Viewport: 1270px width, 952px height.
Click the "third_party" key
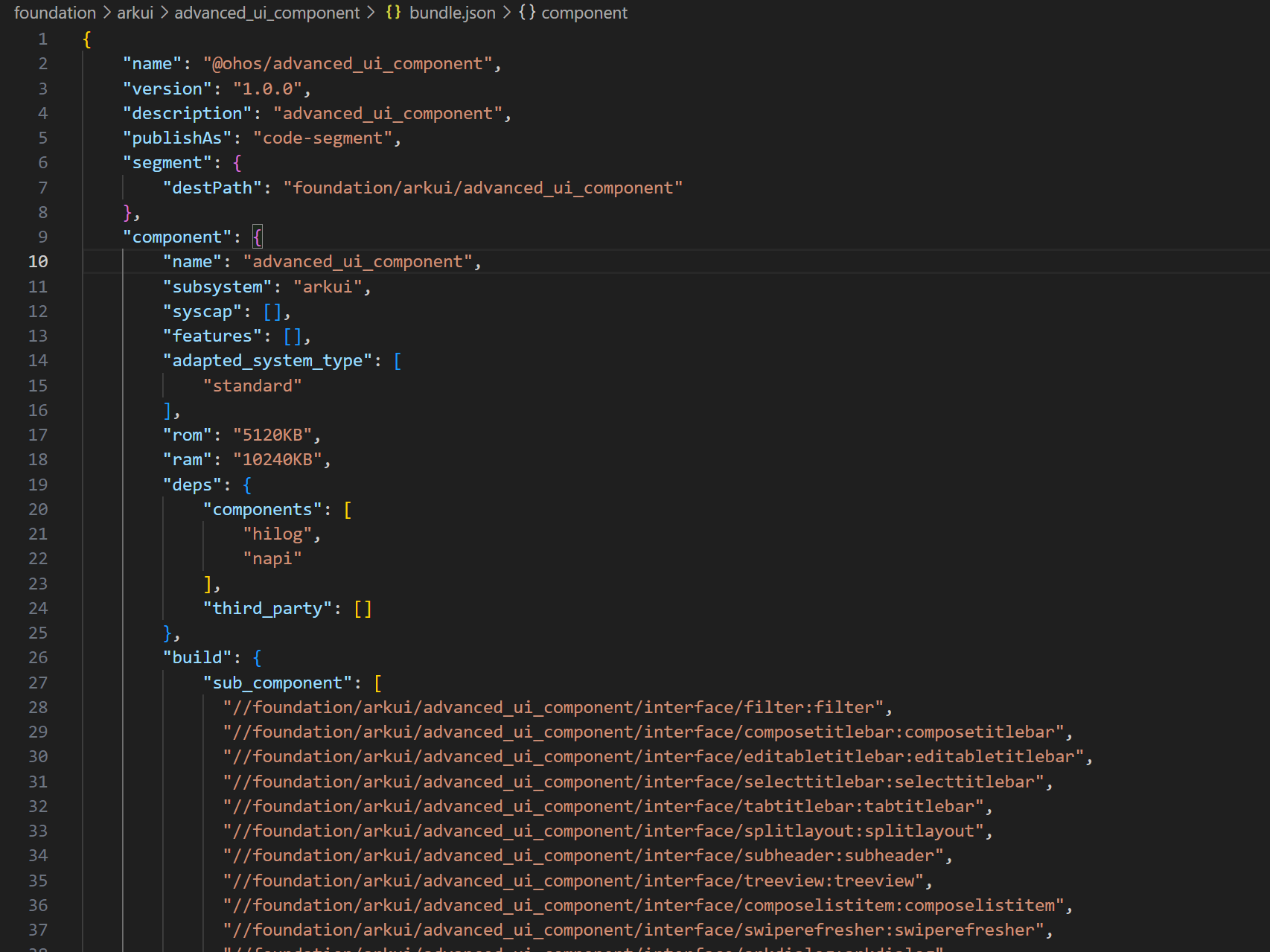267,609
